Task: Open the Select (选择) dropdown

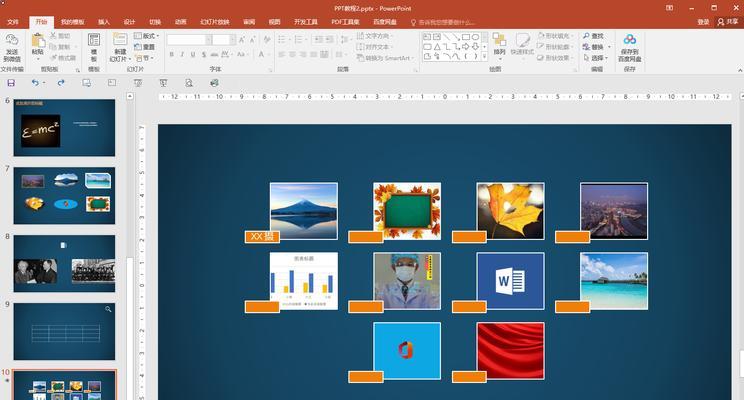Action: [x=595, y=58]
